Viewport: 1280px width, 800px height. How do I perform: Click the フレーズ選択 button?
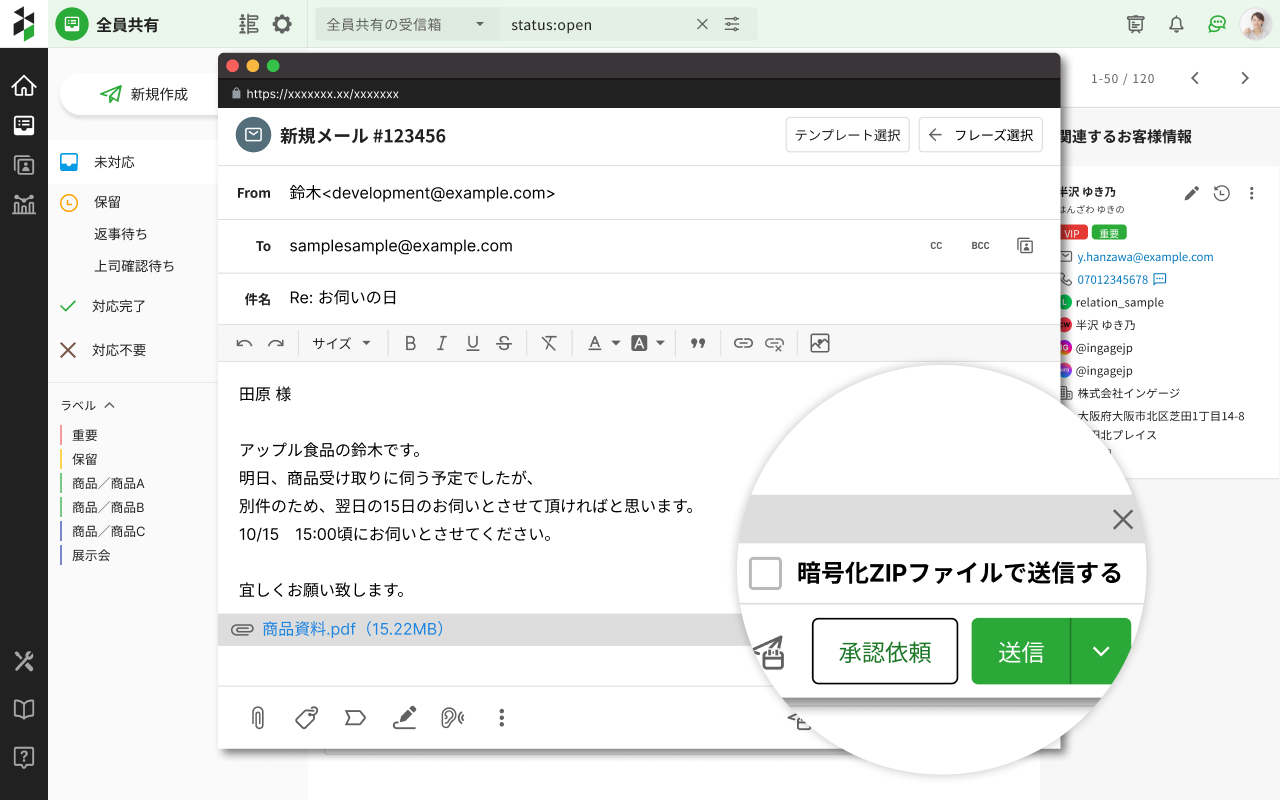point(980,135)
